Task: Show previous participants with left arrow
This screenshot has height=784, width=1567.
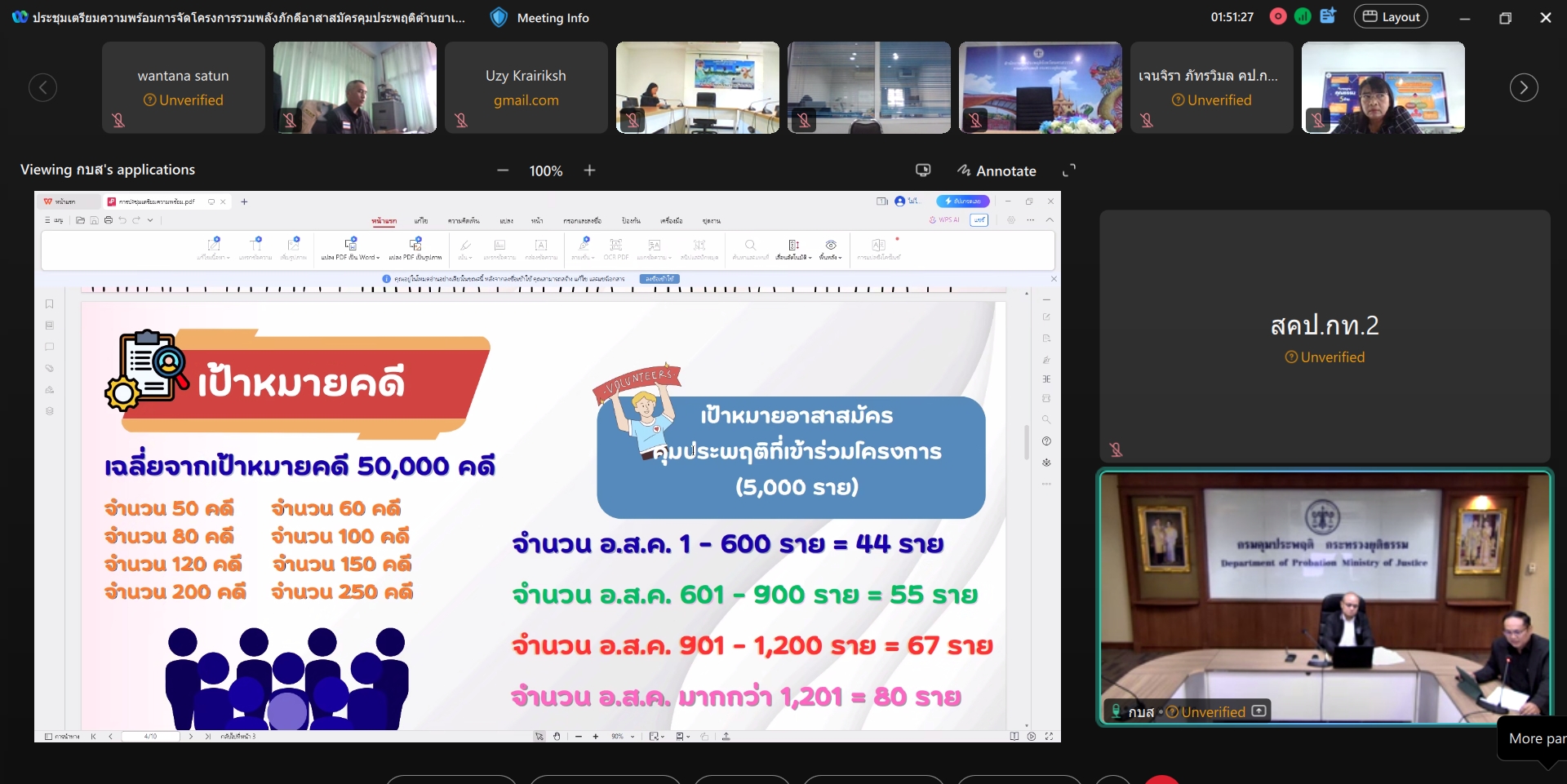Action: 43,87
